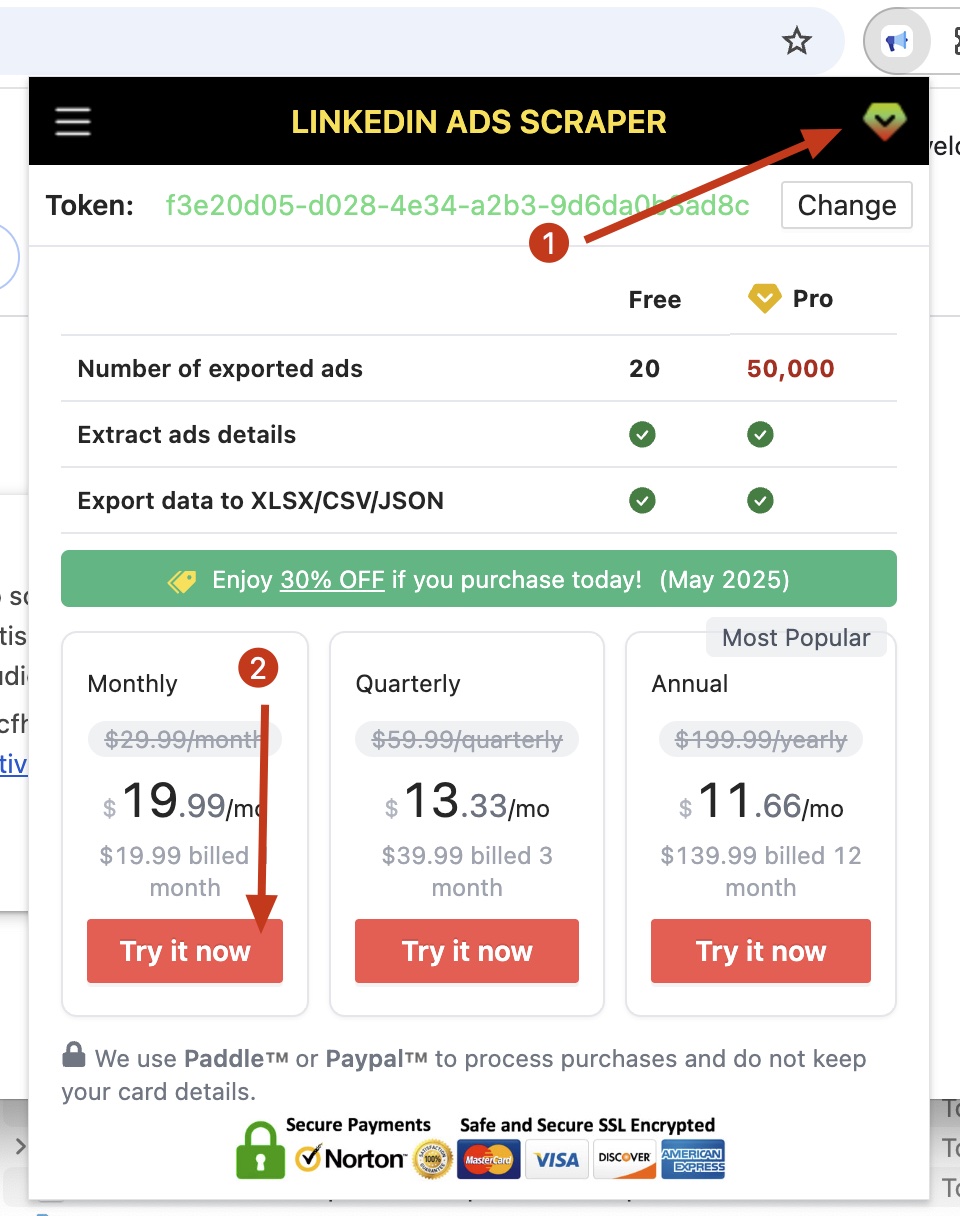Click the Change button next to Token

point(846,205)
